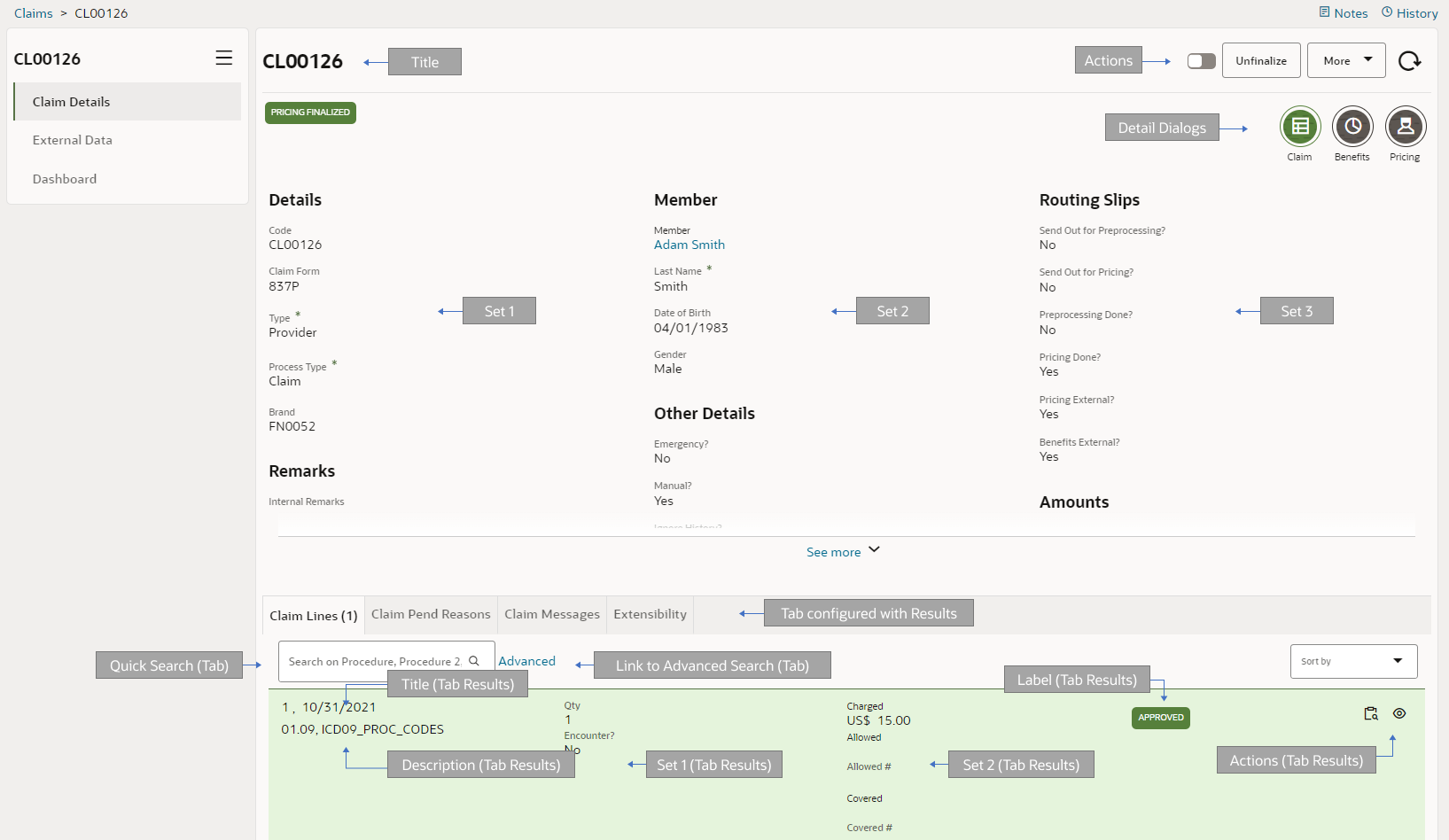The image size is (1449, 840).
Task: Open the Adam Smith member link
Action: click(x=689, y=245)
